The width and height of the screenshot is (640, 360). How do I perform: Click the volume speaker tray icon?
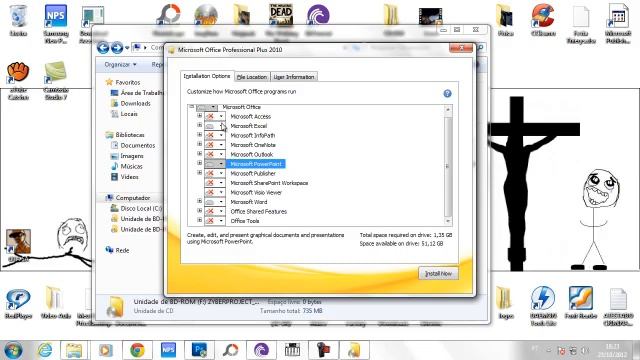tap(585, 351)
